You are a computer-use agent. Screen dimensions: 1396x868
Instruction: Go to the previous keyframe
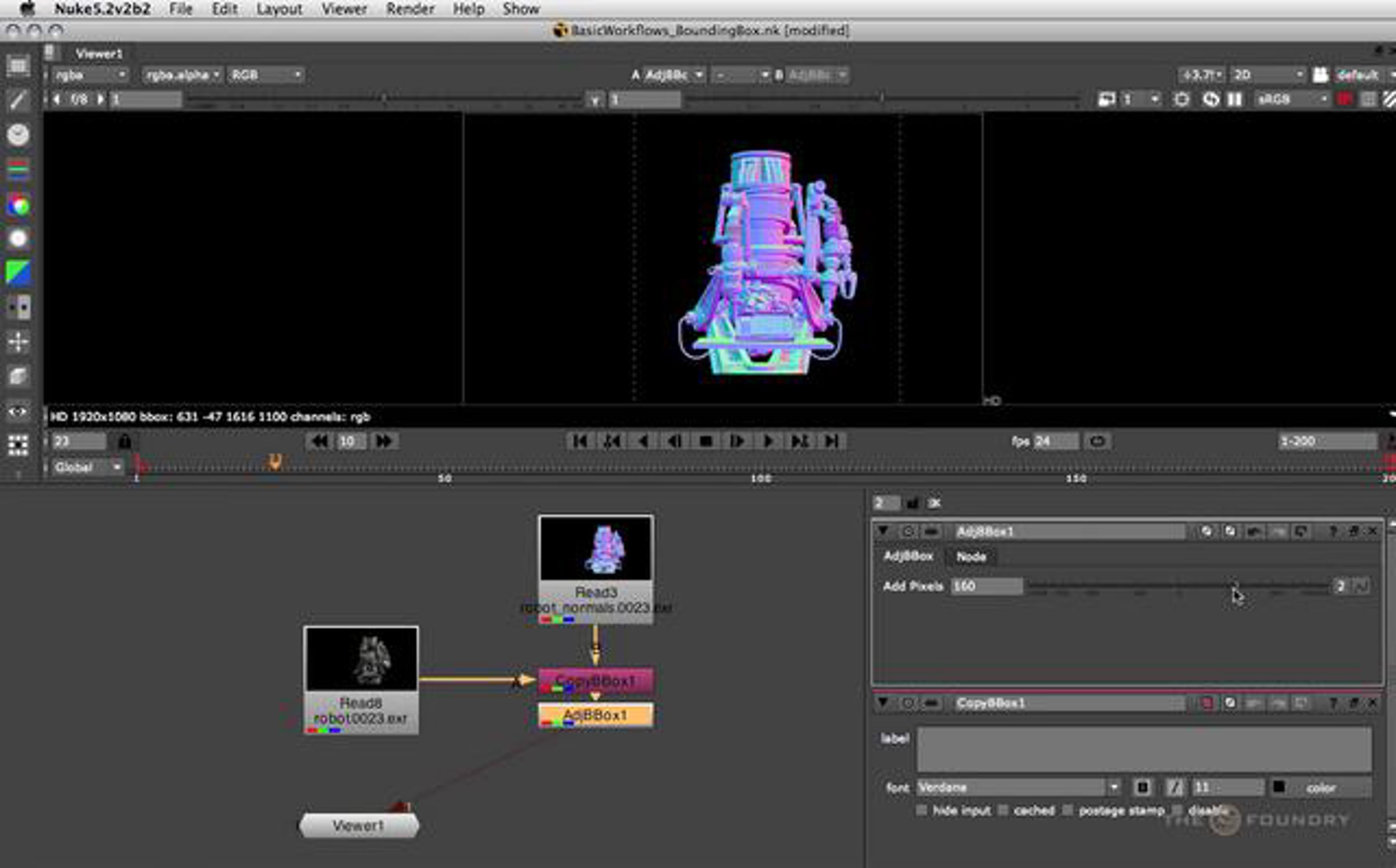611,441
